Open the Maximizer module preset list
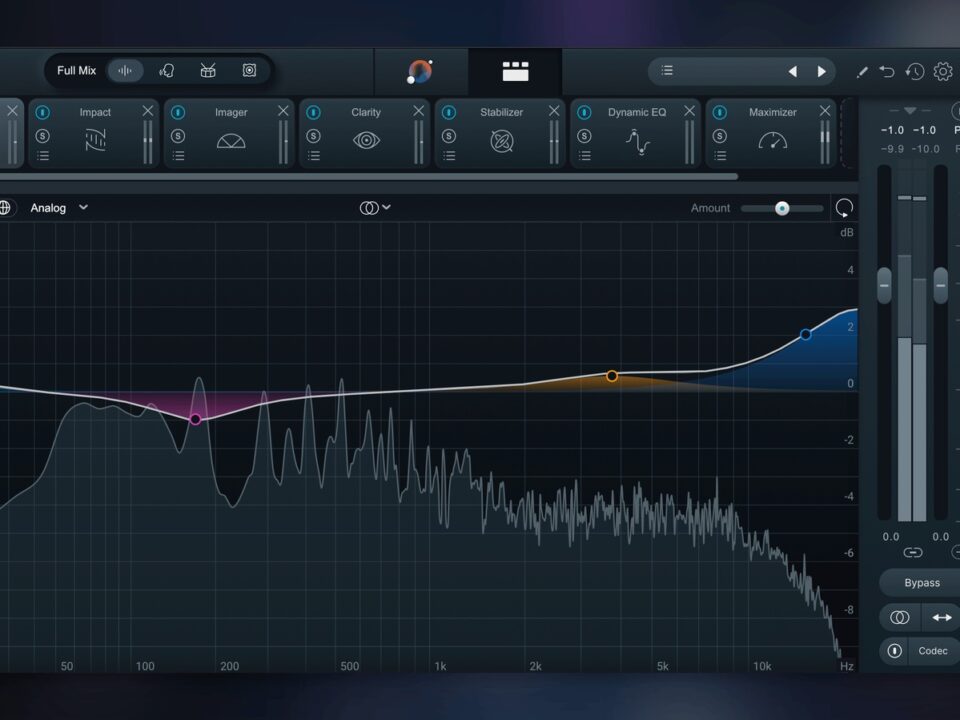 [x=719, y=155]
